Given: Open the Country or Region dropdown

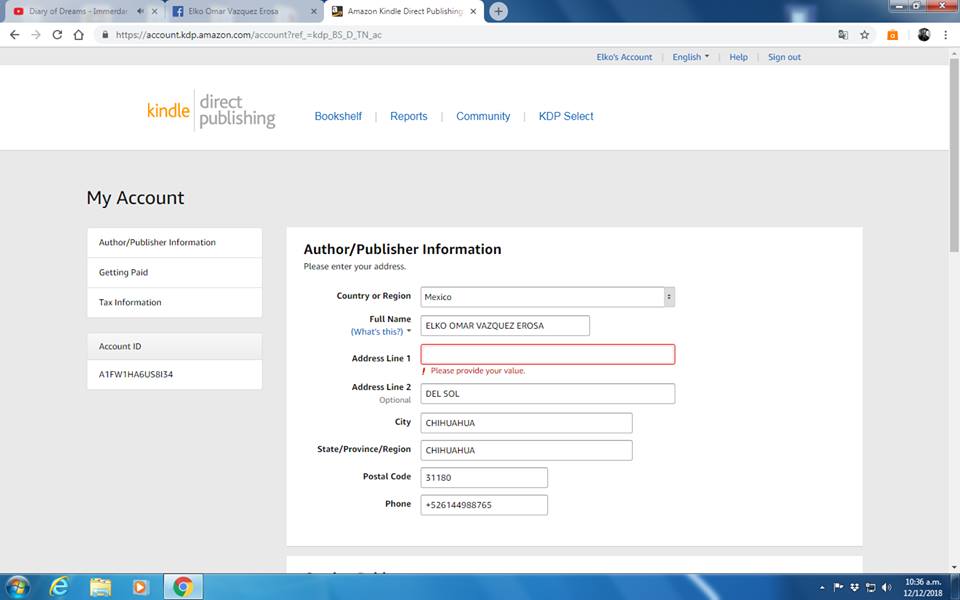Looking at the screenshot, I should point(547,297).
